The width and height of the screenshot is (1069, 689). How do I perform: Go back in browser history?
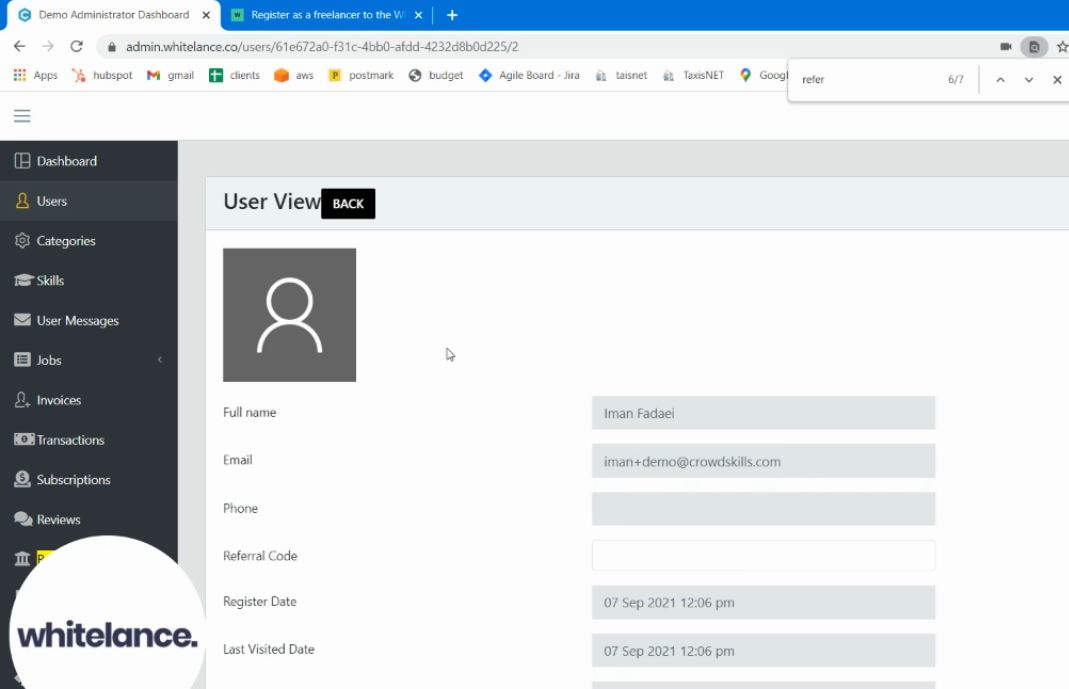point(19,46)
